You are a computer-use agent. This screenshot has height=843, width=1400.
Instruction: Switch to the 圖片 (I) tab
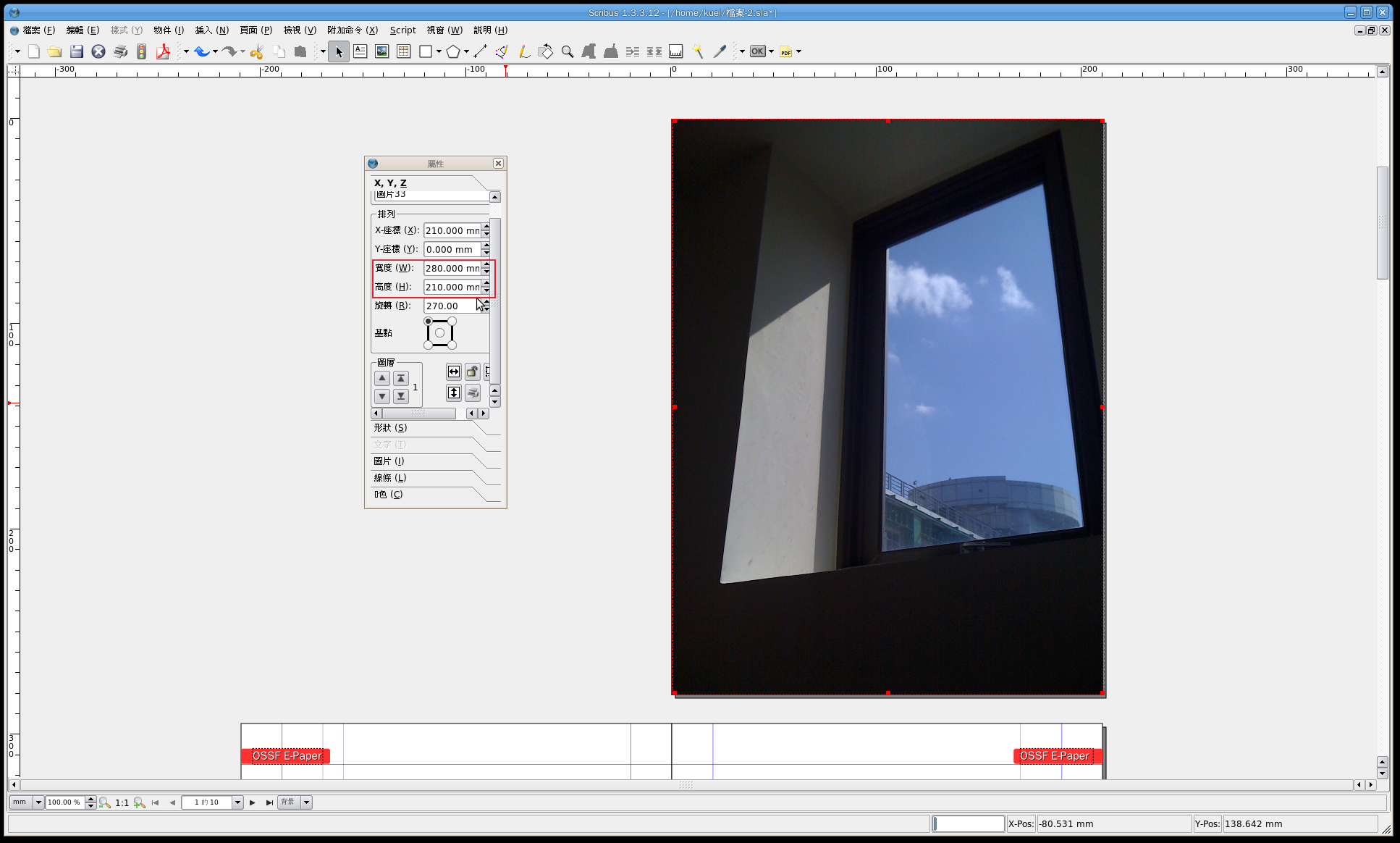(389, 461)
